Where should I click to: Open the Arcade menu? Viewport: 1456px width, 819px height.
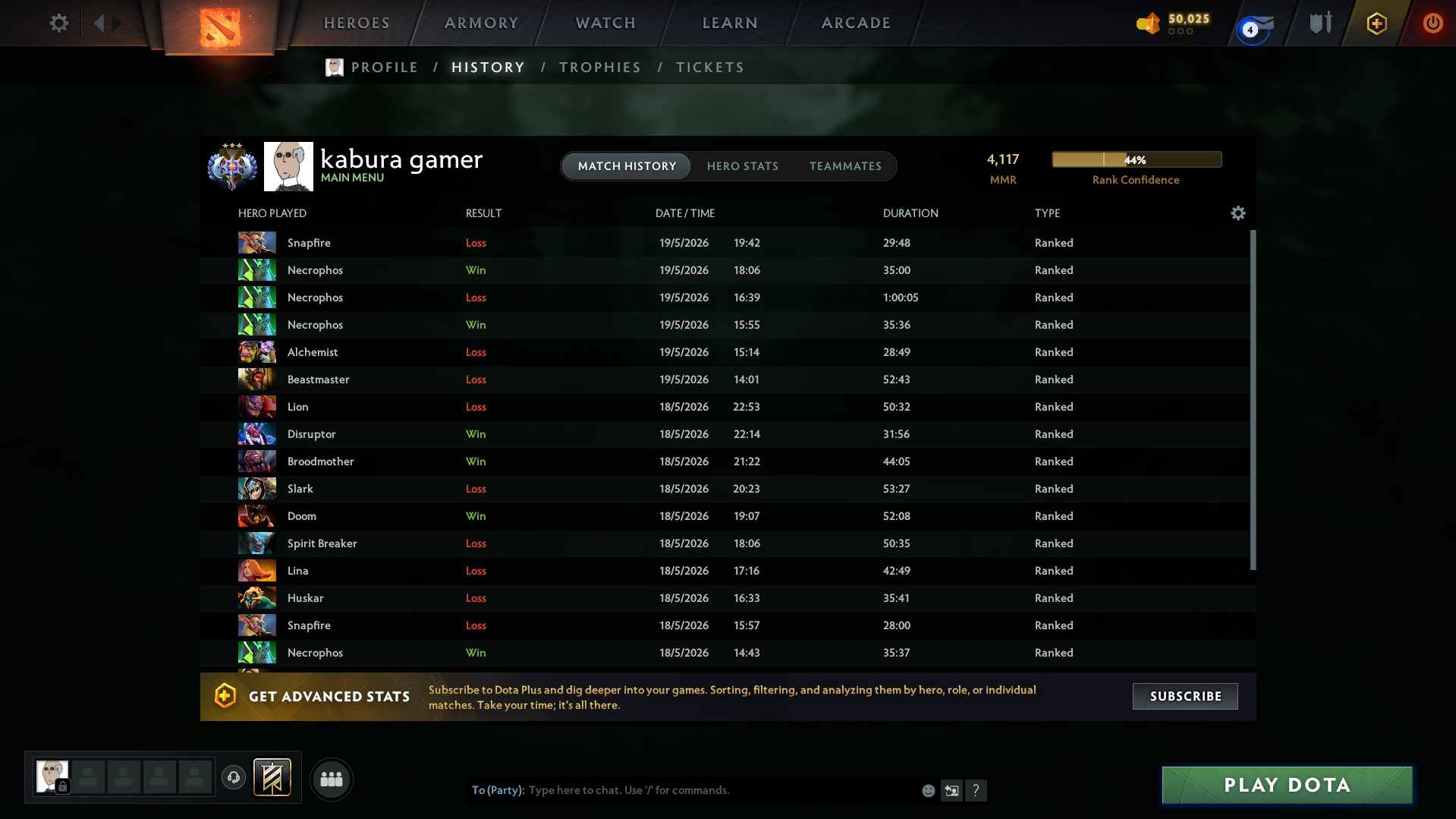[856, 23]
